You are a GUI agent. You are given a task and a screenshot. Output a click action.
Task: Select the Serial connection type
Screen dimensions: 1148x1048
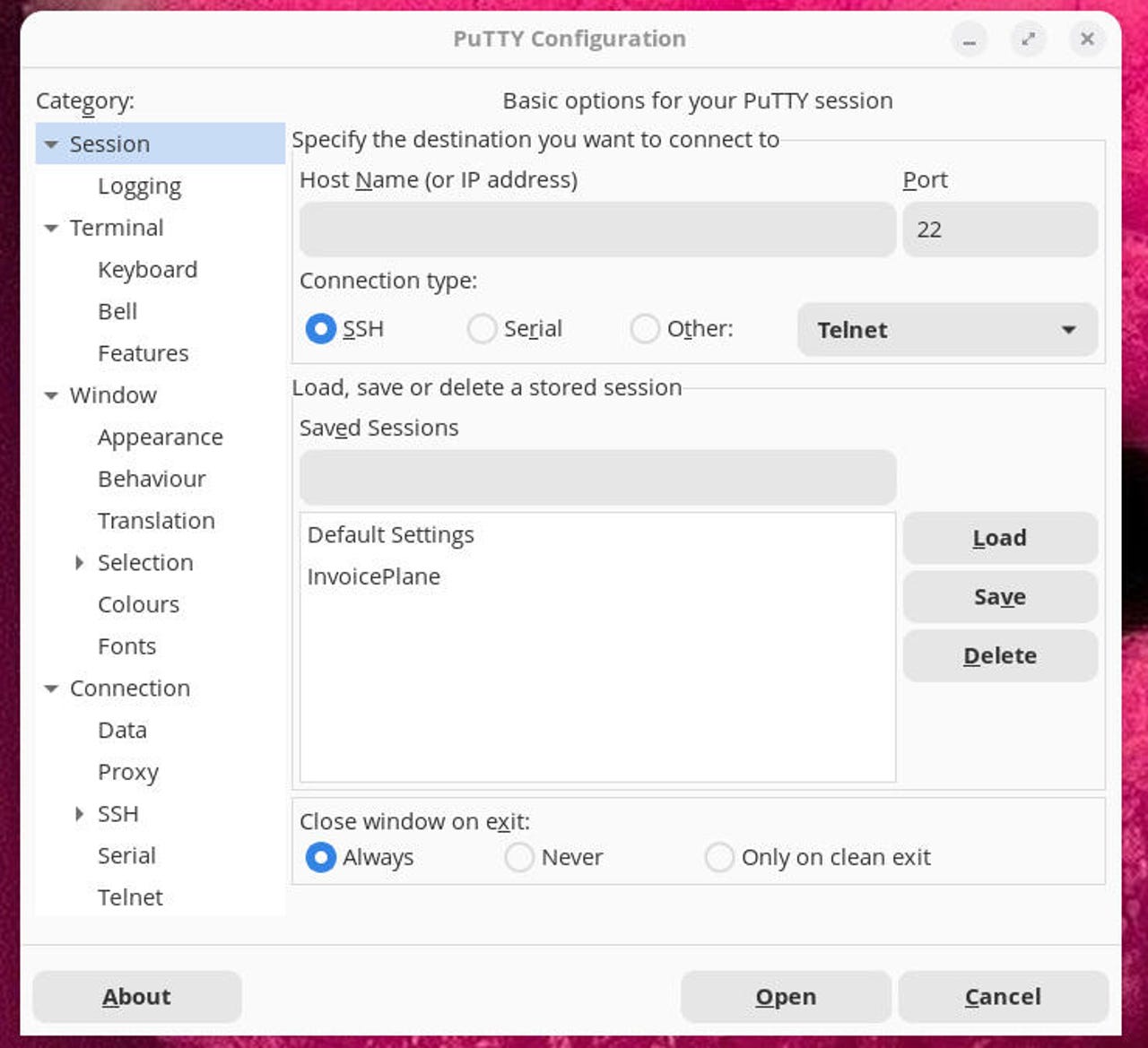pos(483,329)
